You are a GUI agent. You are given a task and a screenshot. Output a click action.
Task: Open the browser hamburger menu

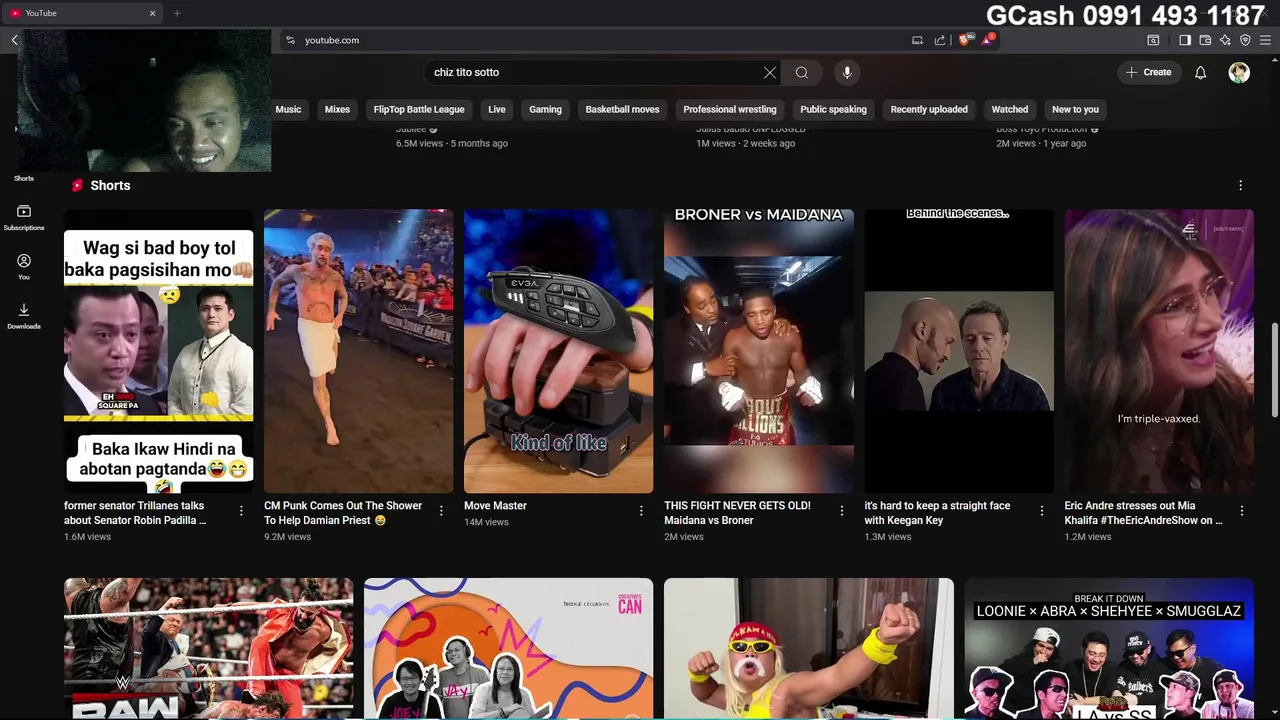click(x=1265, y=40)
